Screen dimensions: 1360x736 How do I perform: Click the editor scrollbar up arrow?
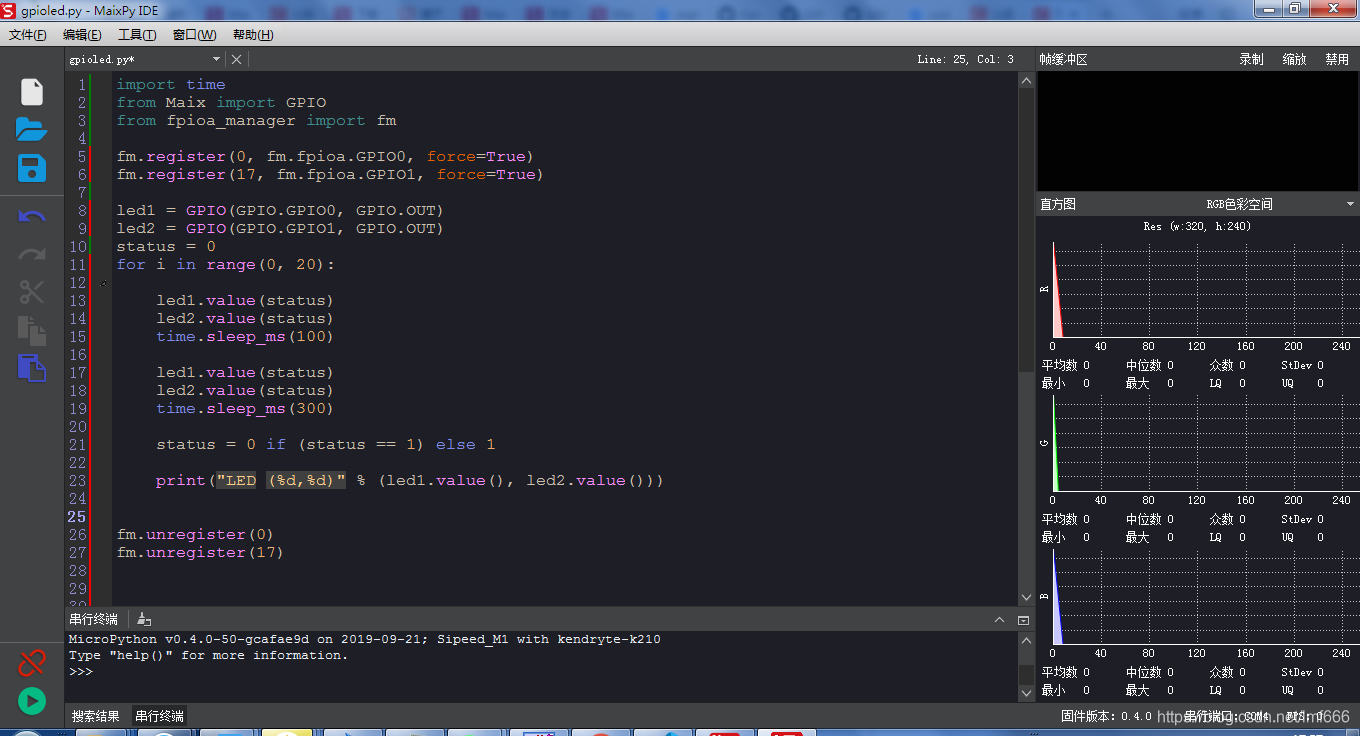coord(1026,82)
